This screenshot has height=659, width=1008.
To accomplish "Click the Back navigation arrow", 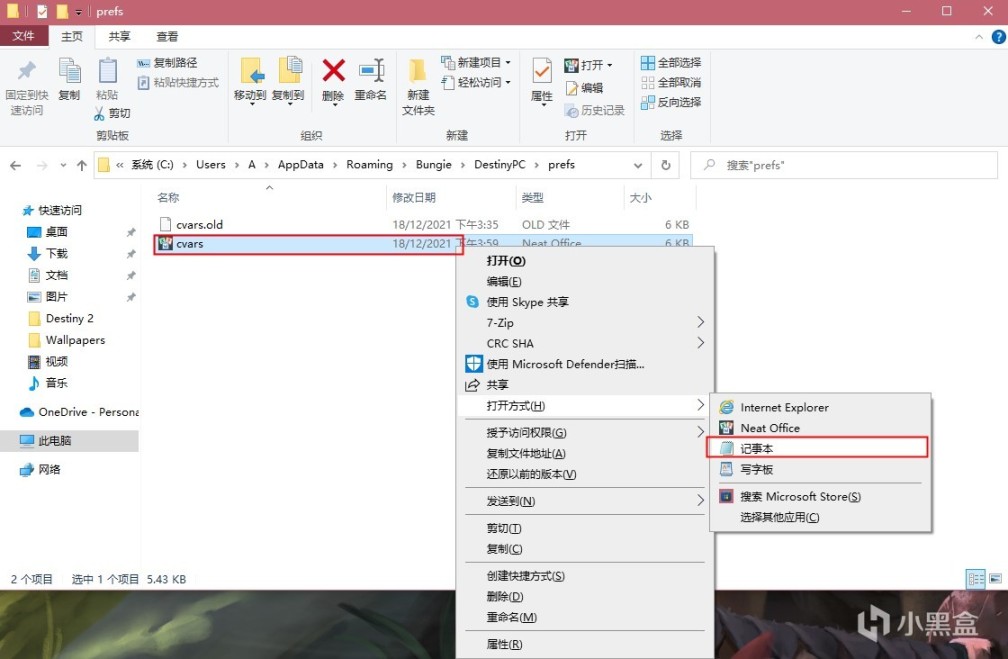I will [15, 165].
